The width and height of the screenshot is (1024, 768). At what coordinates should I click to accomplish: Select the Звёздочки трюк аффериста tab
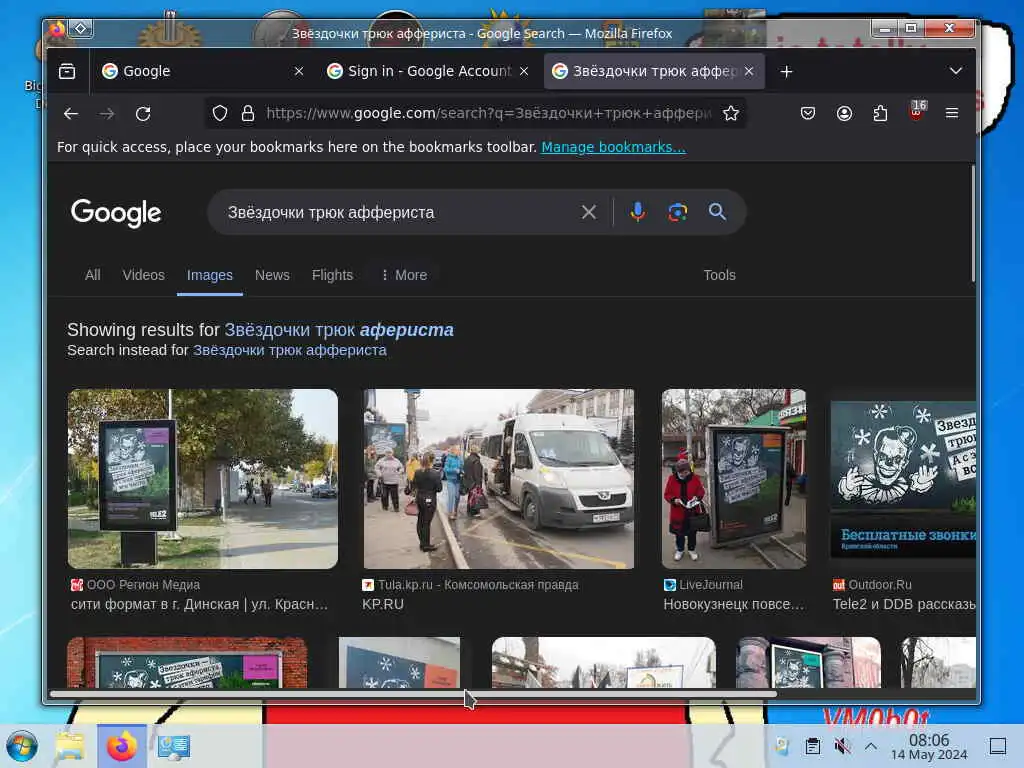[654, 71]
